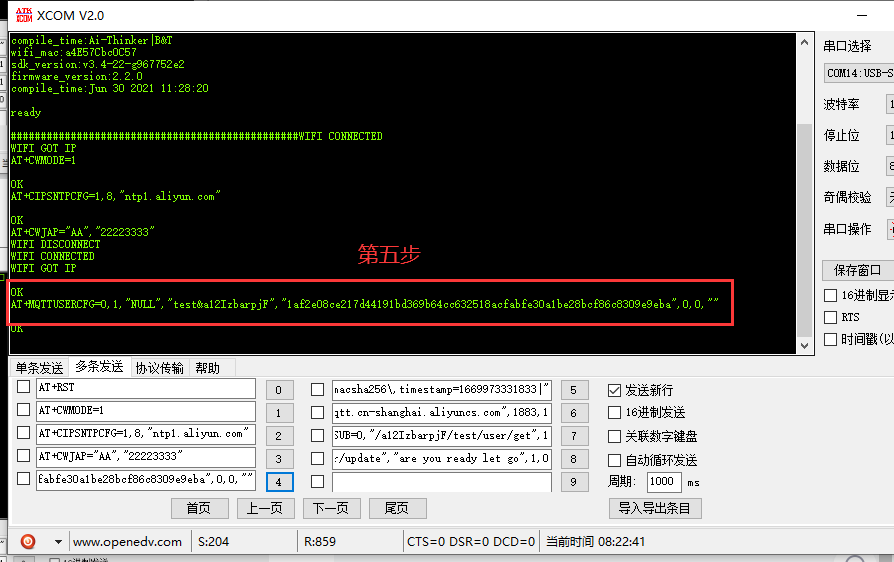
Task: Tick the checkbox beside AT+CIPSNTPCFG command
Action: point(23,433)
